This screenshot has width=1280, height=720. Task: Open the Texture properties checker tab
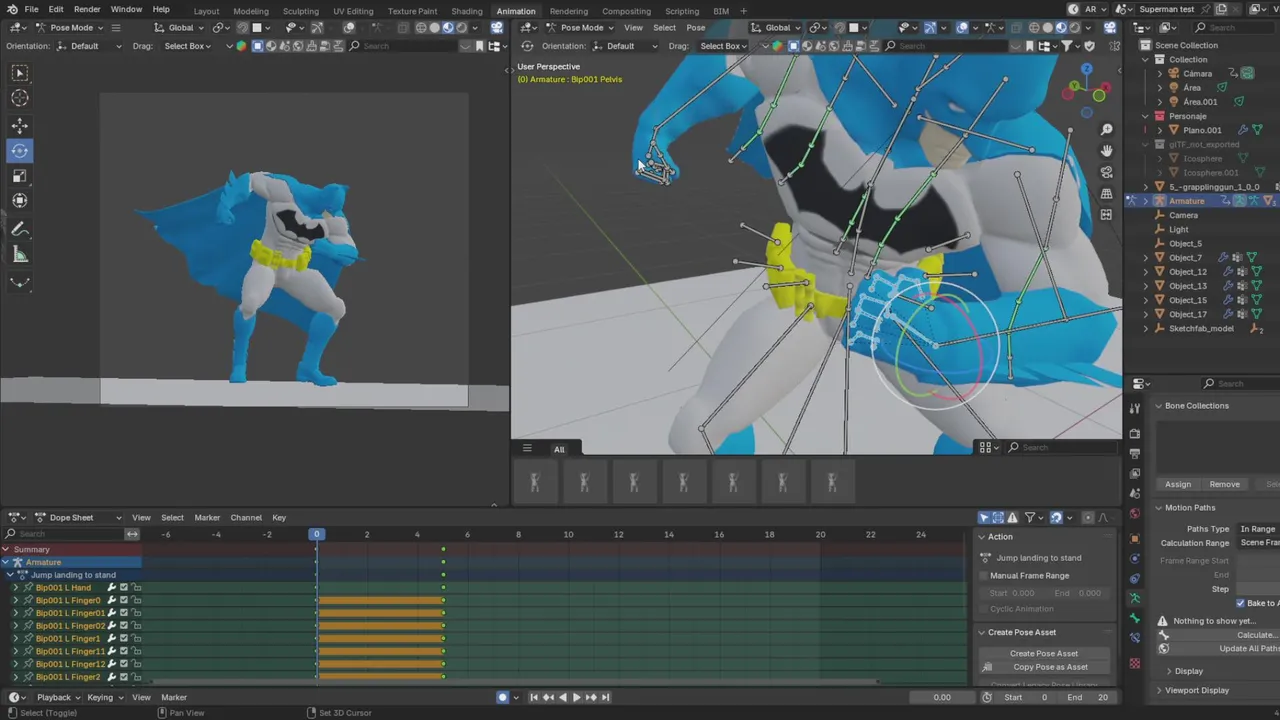click(1134, 663)
